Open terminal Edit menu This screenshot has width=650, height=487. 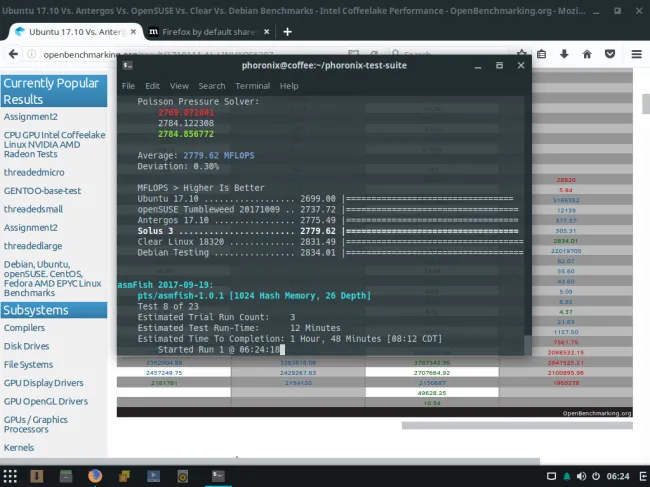(x=152, y=86)
